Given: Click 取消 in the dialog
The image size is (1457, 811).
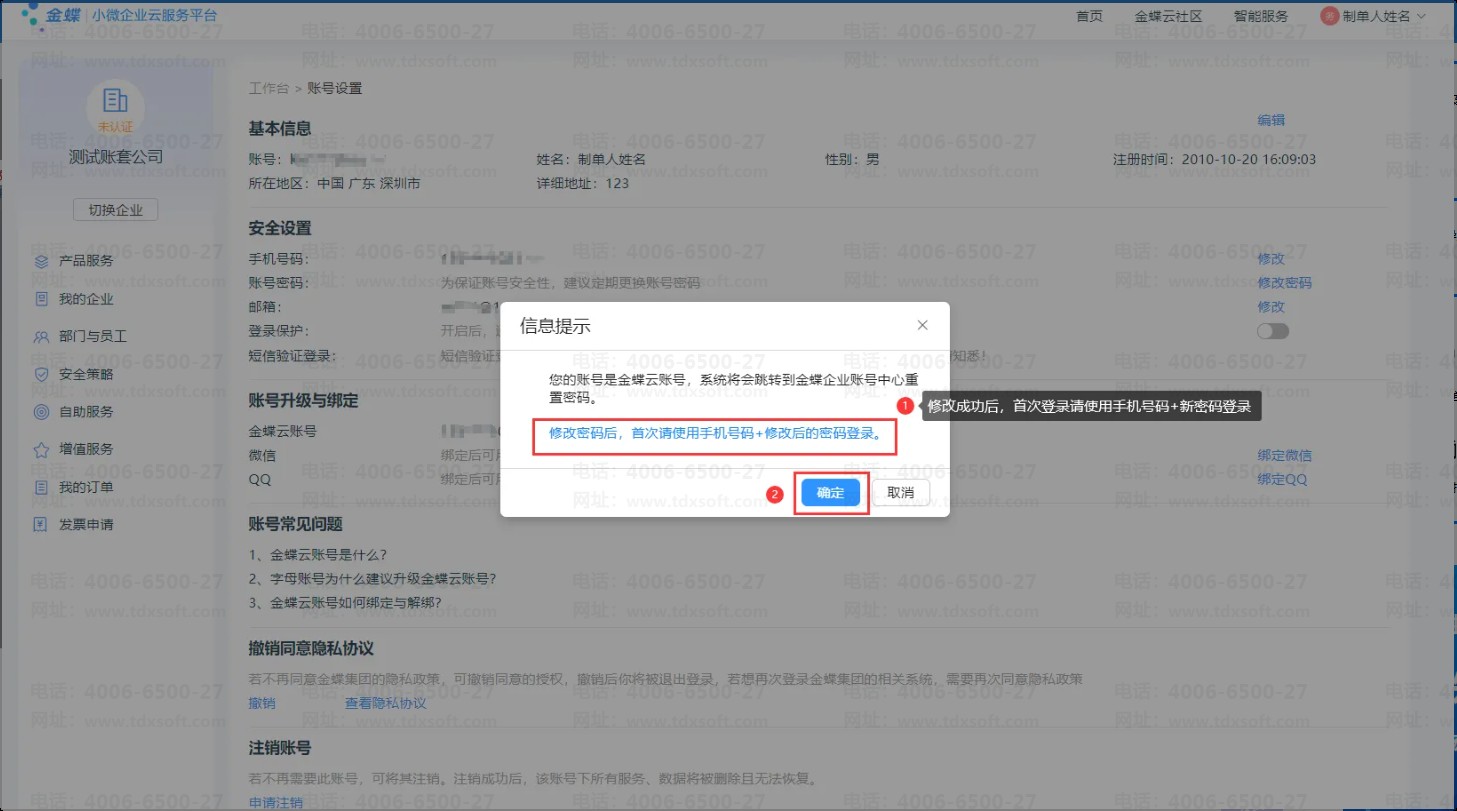Looking at the screenshot, I should pyautogui.click(x=900, y=493).
